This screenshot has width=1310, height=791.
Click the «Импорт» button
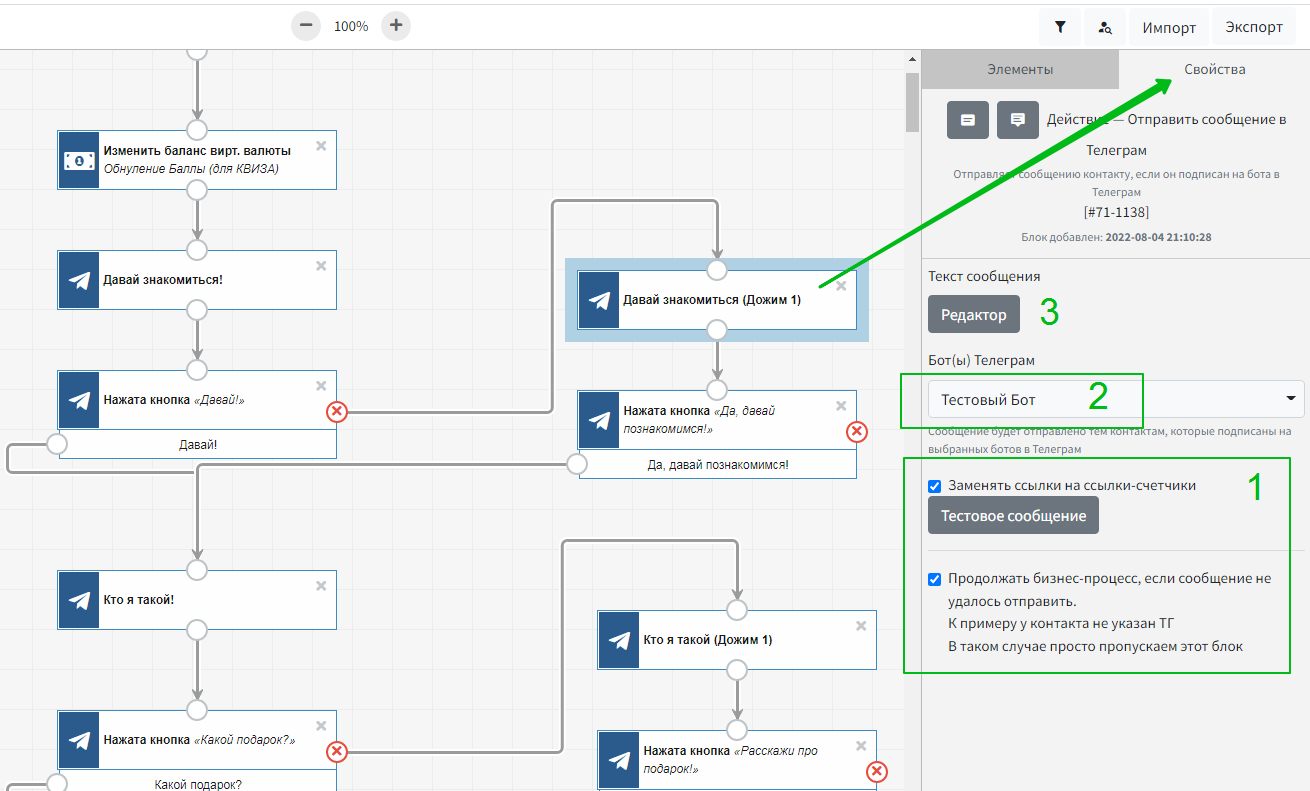pyautogui.click(x=1169, y=27)
